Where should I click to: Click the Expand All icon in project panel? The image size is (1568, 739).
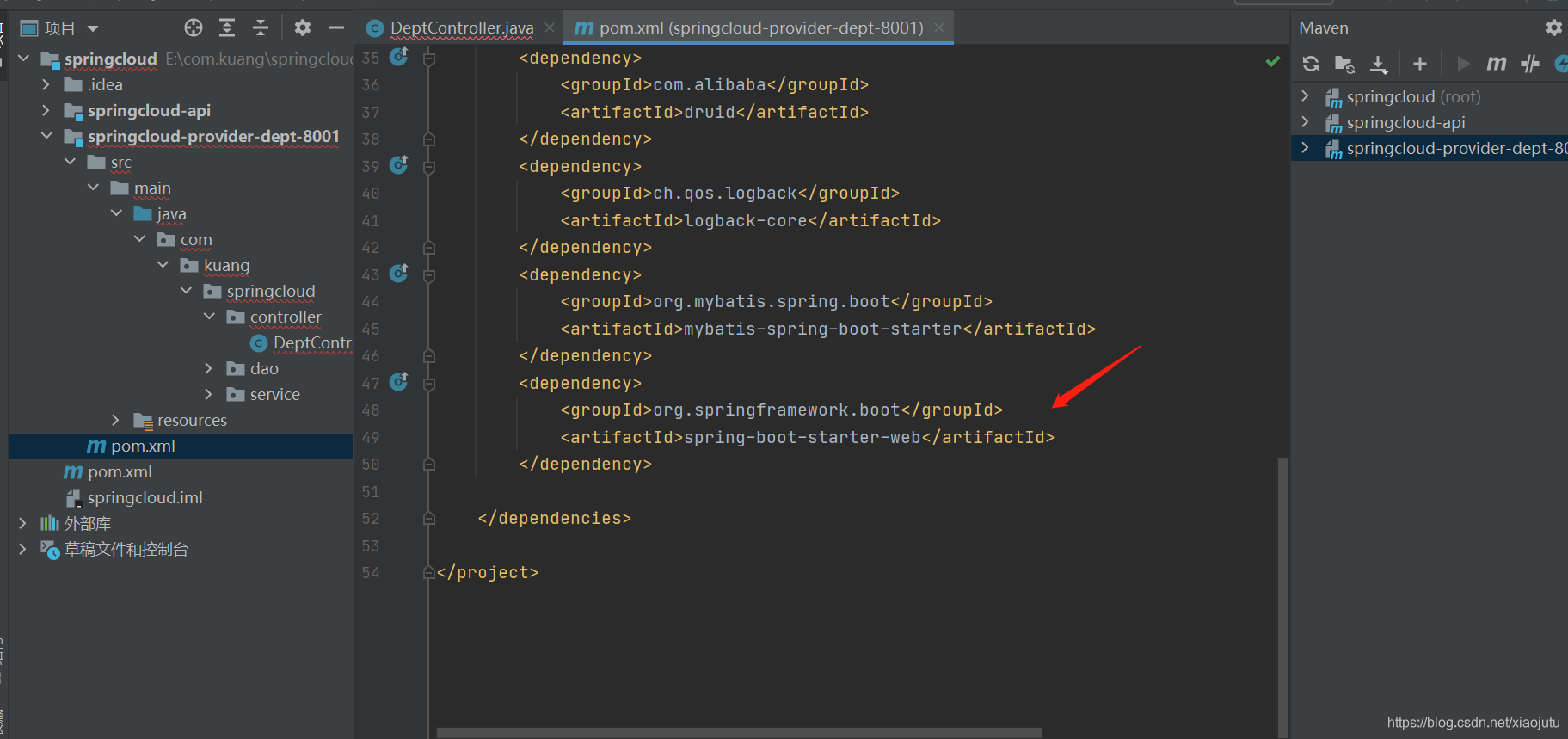pos(227,28)
